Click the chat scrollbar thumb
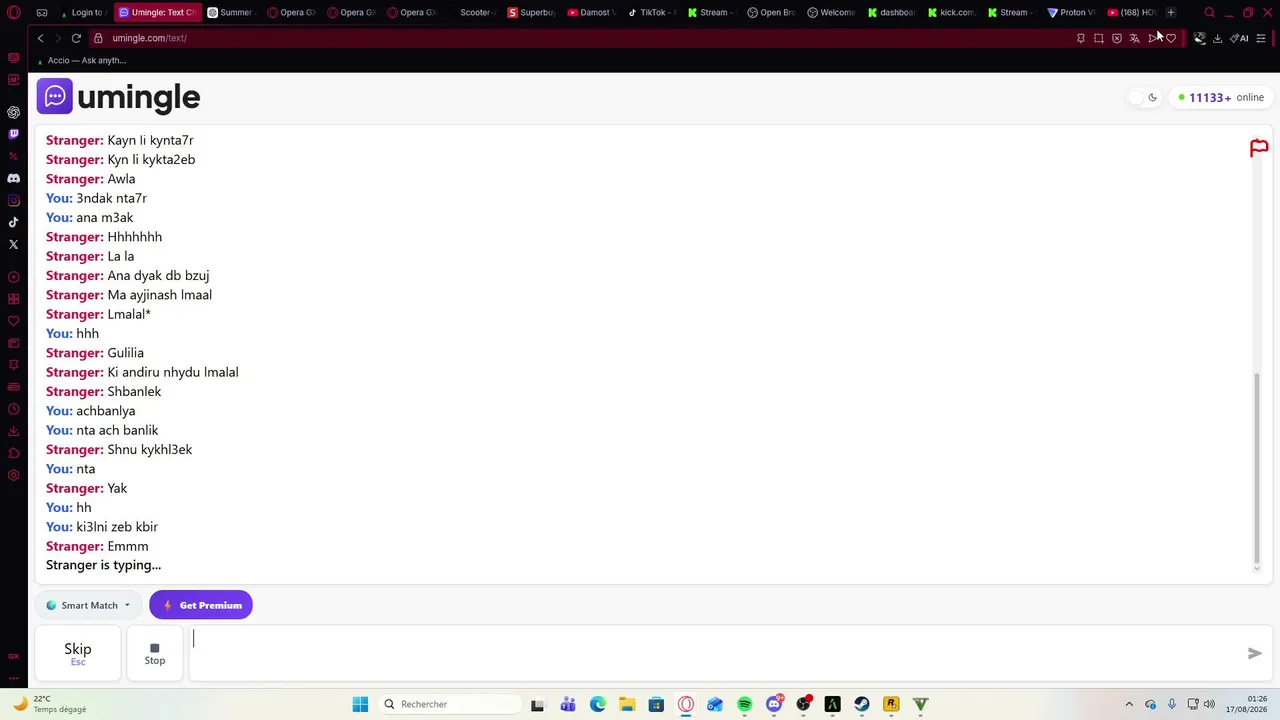The image size is (1280, 720). [1257, 468]
